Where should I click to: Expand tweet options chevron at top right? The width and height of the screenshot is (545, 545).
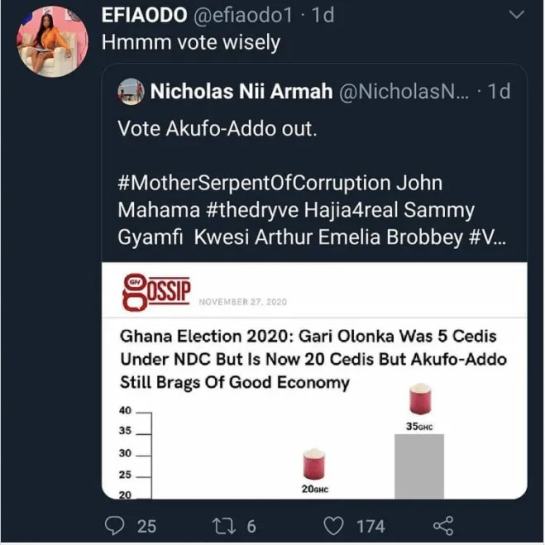tap(516, 15)
